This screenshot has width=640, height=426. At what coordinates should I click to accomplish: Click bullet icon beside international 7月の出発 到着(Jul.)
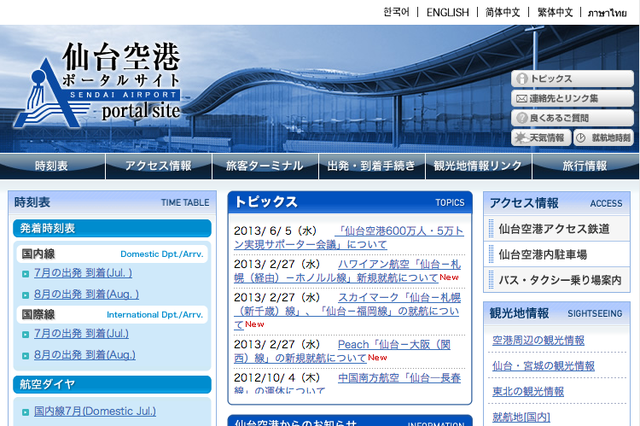[25, 335]
